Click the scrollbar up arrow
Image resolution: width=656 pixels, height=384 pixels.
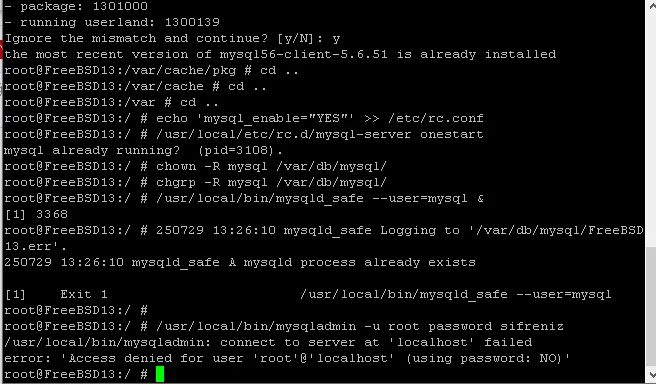pos(651,5)
